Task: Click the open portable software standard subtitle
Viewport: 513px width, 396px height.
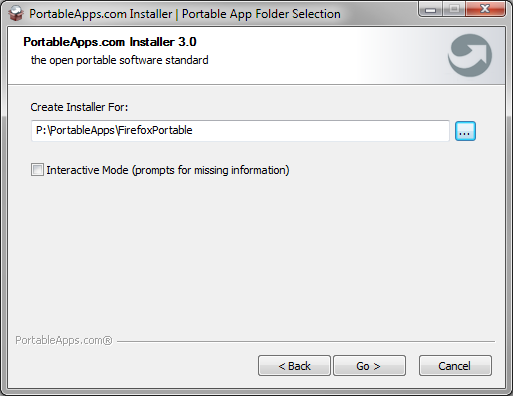Action: [x=120, y=60]
